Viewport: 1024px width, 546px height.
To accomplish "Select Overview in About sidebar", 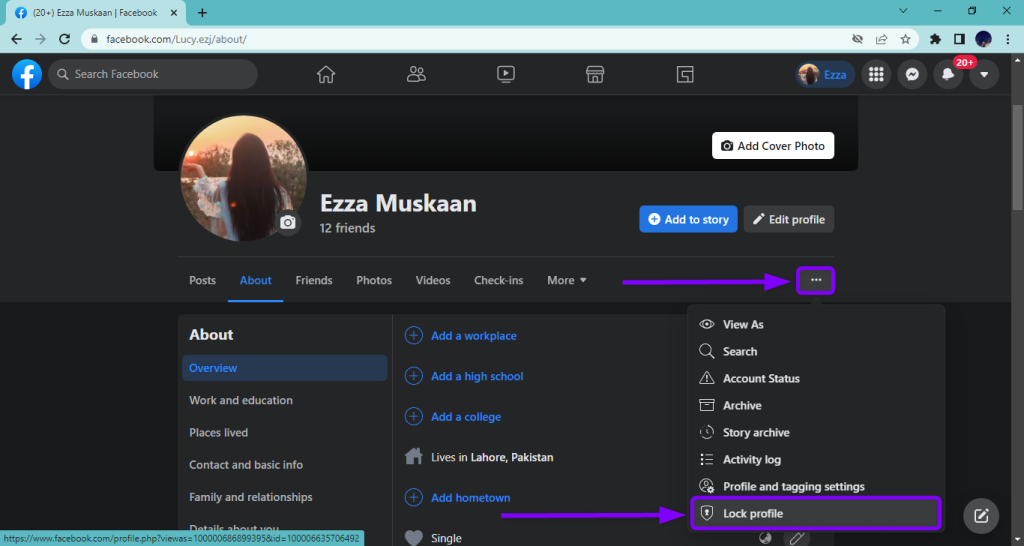I will click(x=285, y=368).
